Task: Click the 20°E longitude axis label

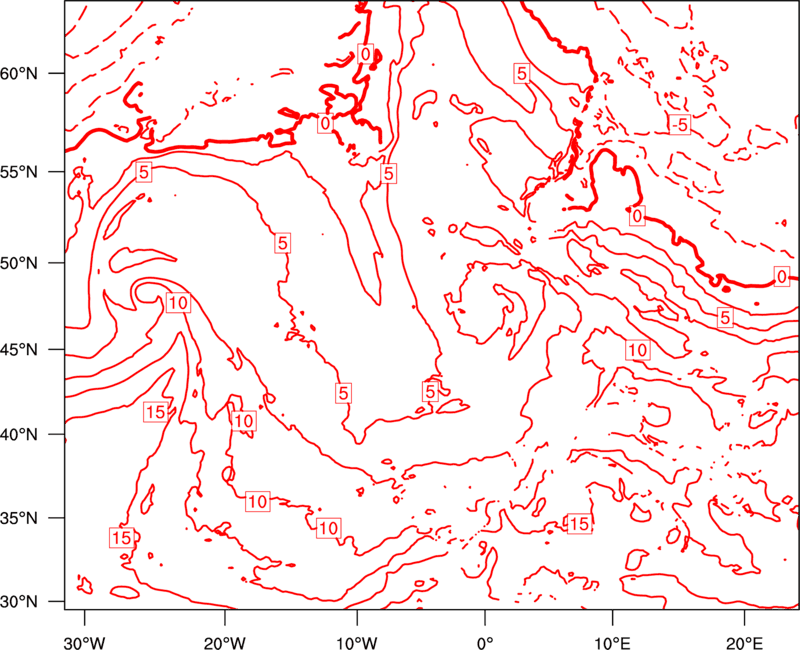Action: tap(744, 642)
